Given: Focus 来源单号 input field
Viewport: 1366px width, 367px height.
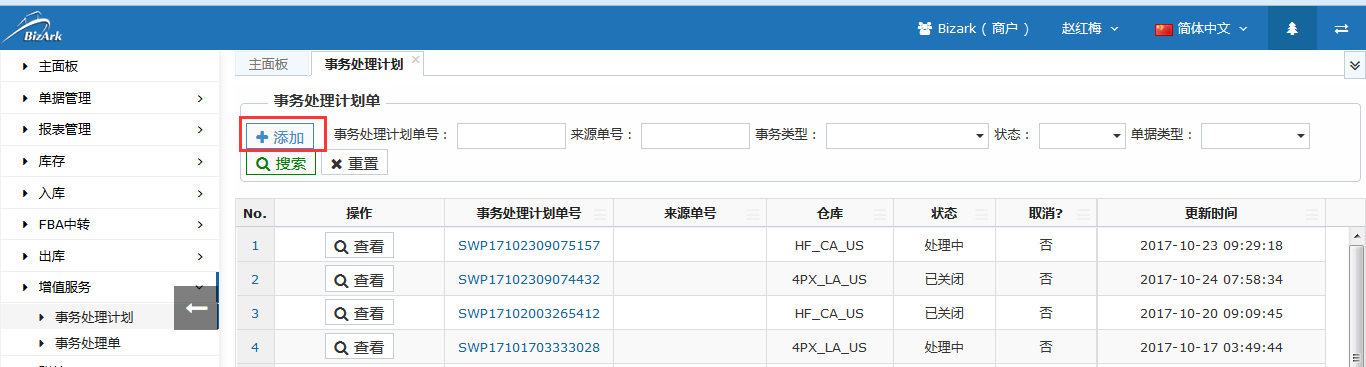Looking at the screenshot, I should click(695, 136).
